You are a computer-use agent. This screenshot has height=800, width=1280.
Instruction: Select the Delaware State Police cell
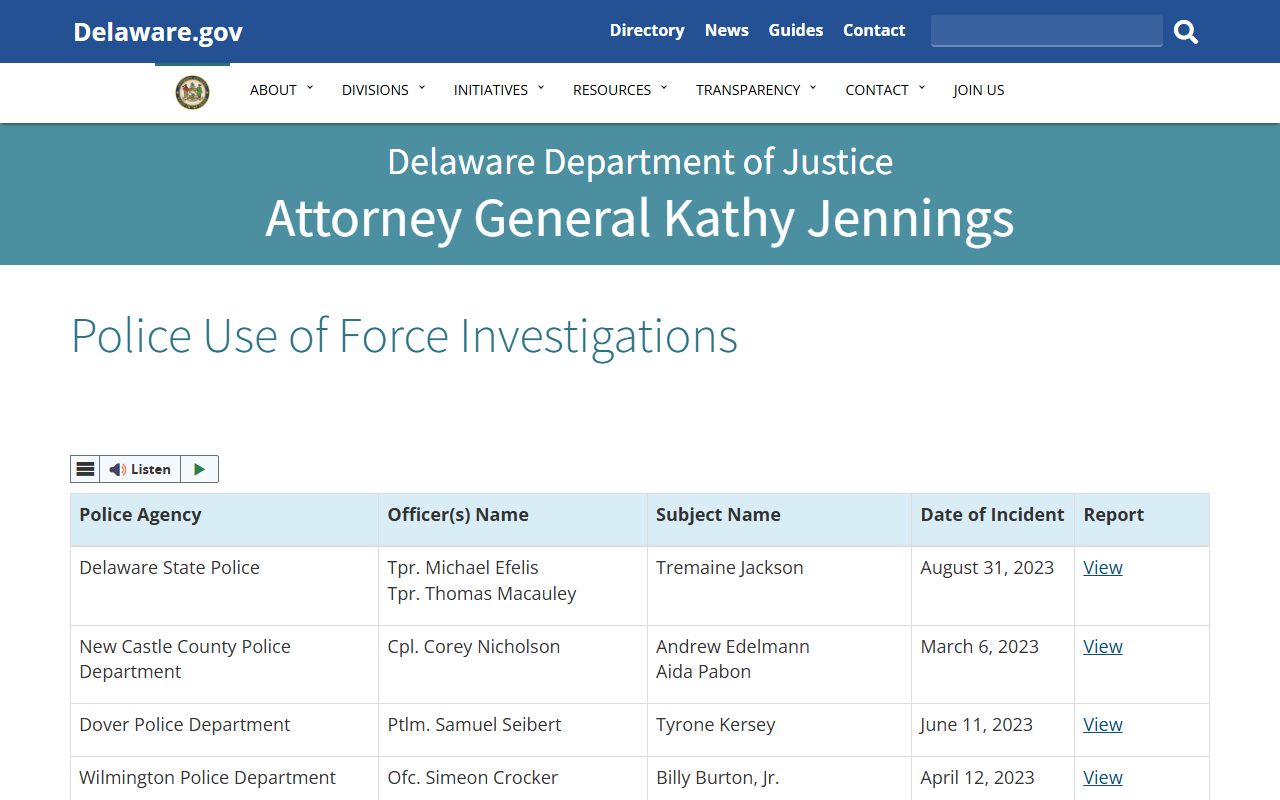click(x=224, y=586)
